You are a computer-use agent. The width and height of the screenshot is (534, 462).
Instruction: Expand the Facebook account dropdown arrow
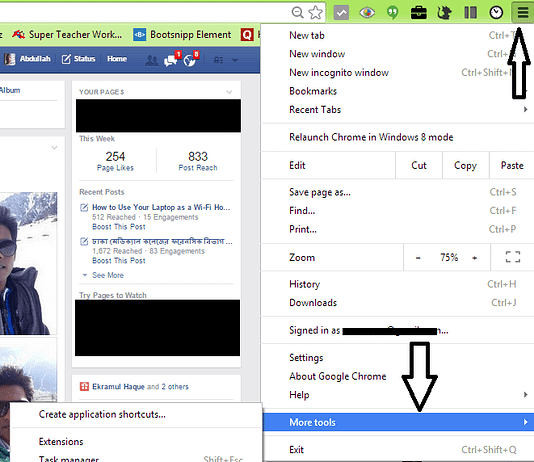tap(235, 60)
